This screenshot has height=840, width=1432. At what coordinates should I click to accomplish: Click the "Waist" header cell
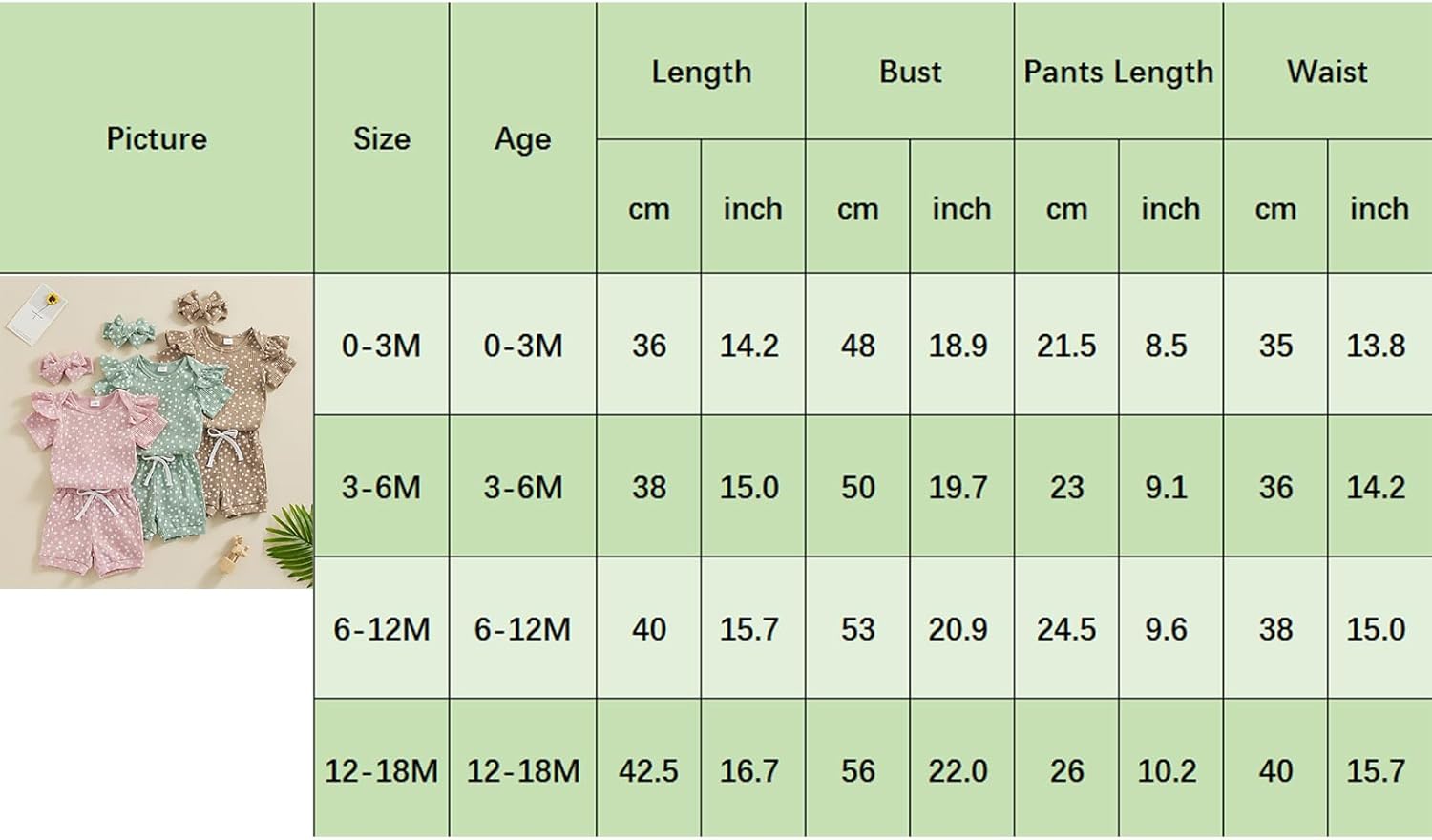(1327, 72)
